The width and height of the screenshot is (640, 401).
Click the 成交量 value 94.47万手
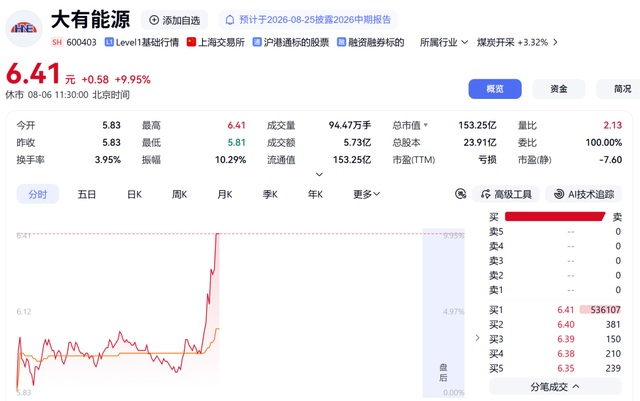tap(350, 125)
